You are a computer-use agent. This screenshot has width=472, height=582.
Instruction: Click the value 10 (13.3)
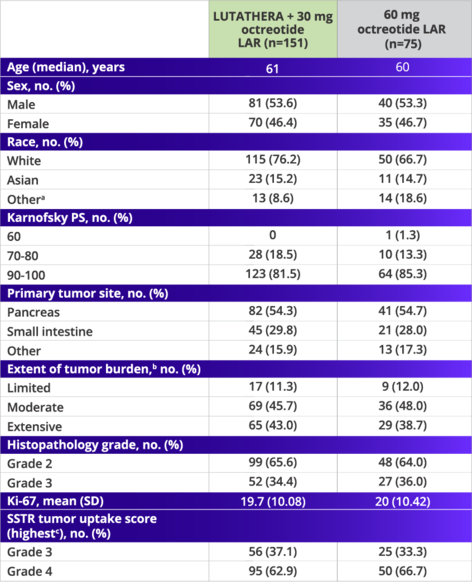click(x=403, y=254)
